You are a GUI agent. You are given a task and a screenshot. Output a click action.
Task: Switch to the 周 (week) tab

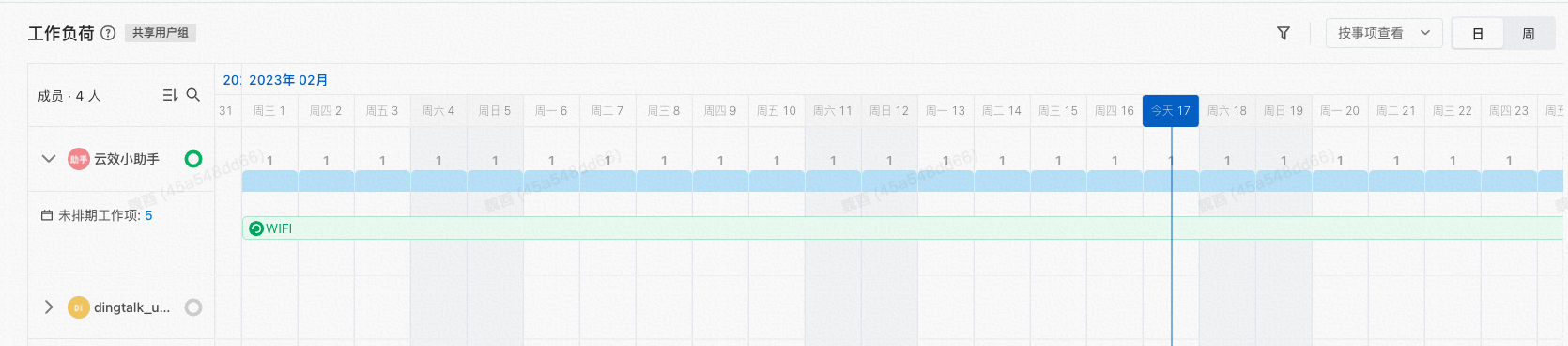pyautogui.click(x=1529, y=34)
